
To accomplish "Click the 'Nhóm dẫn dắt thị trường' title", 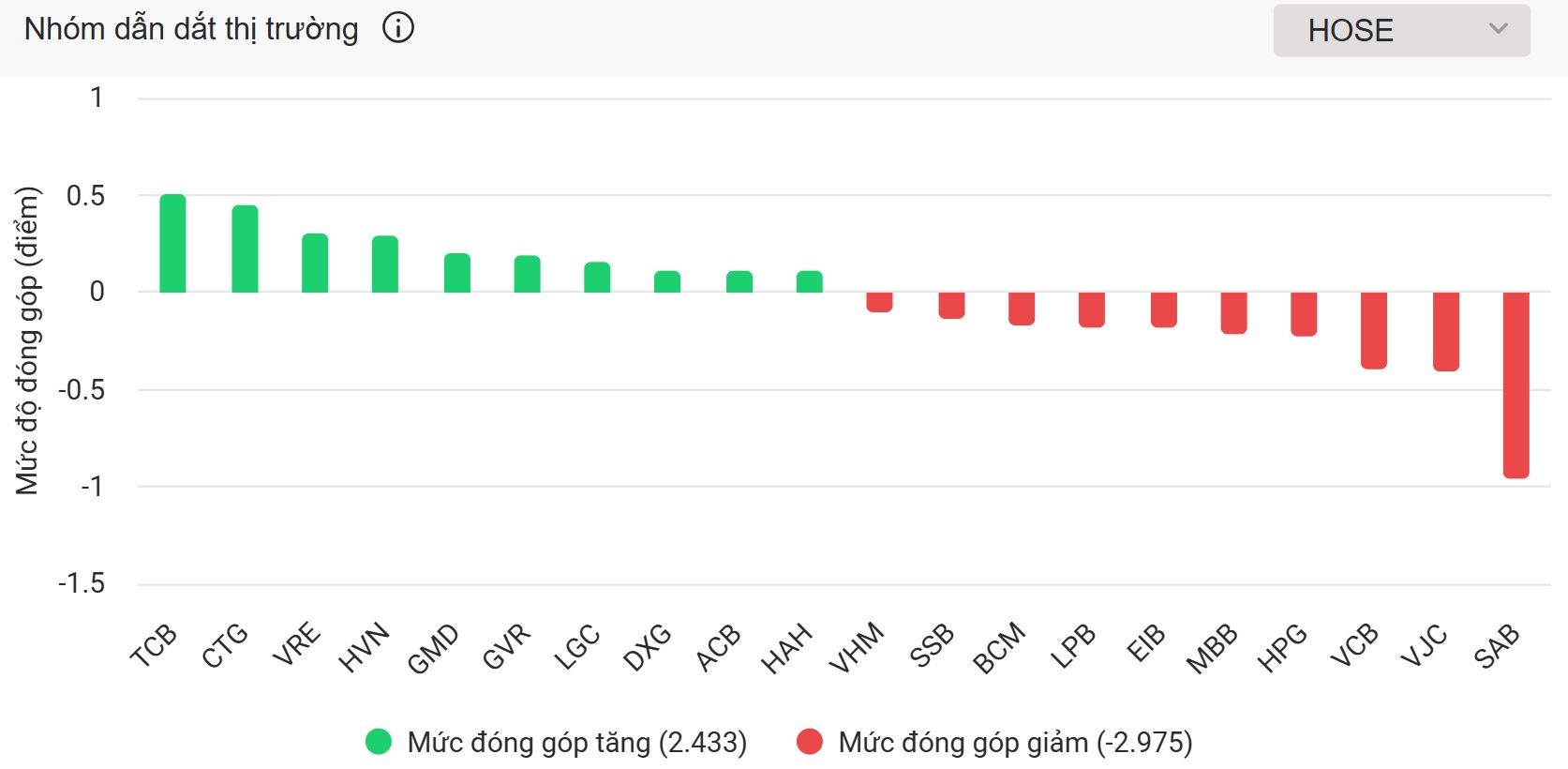I will coord(191,29).
